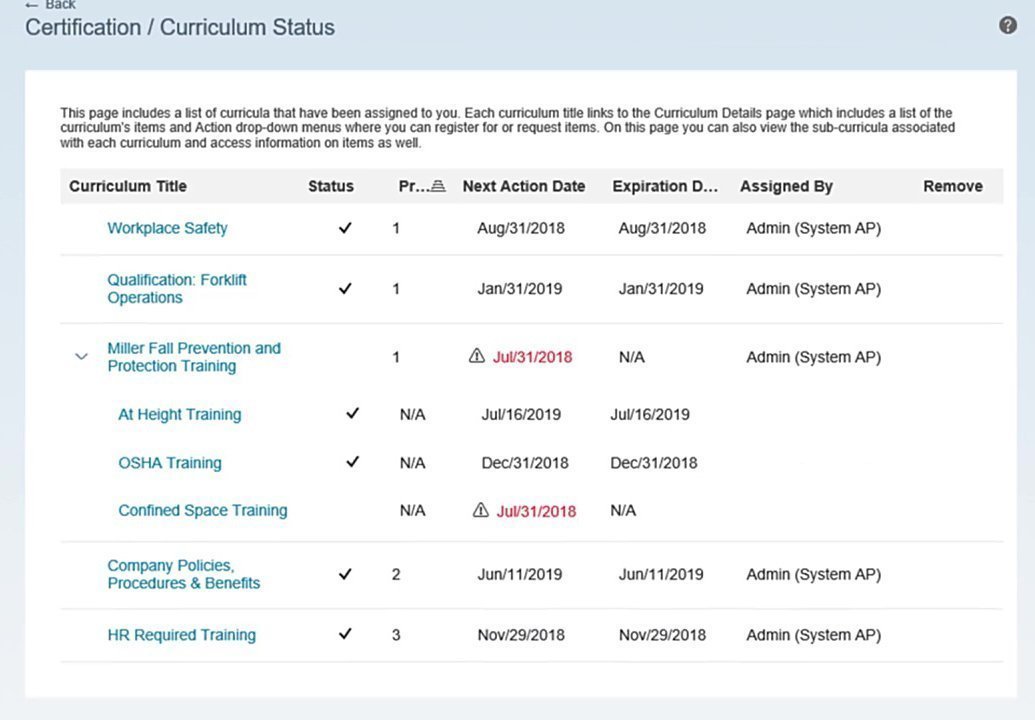The image size is (1035, 720).
Task: Click the overdue Jul/31/2018 date in Miller row
Action: [x=533, y=357]
